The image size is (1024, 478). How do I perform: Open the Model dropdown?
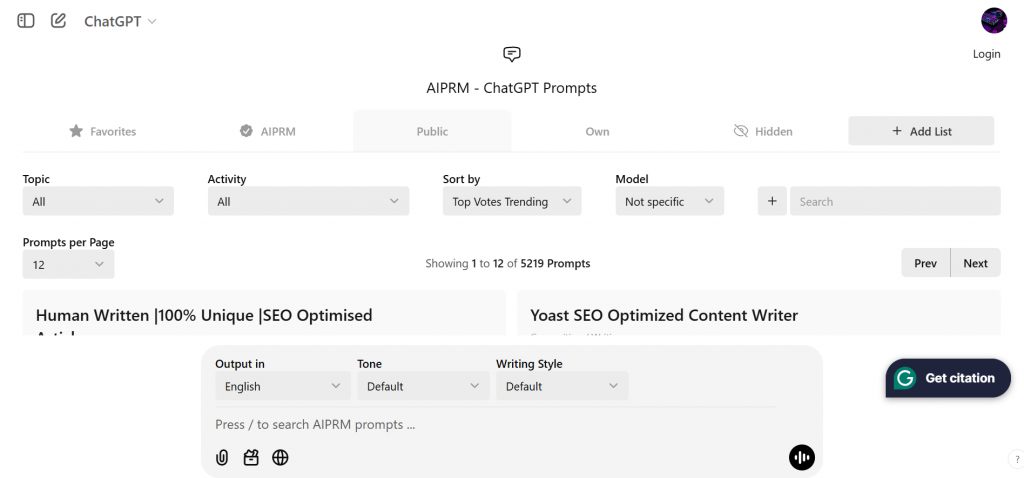[x=669, y=202]
